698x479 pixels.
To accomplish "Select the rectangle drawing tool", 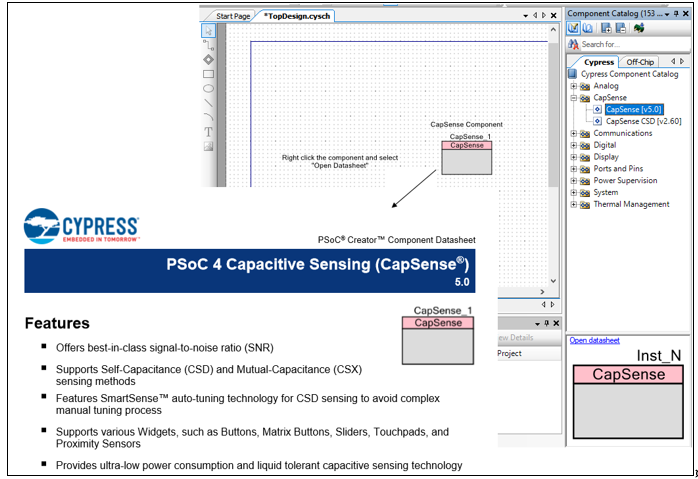I will coord(208,74).
